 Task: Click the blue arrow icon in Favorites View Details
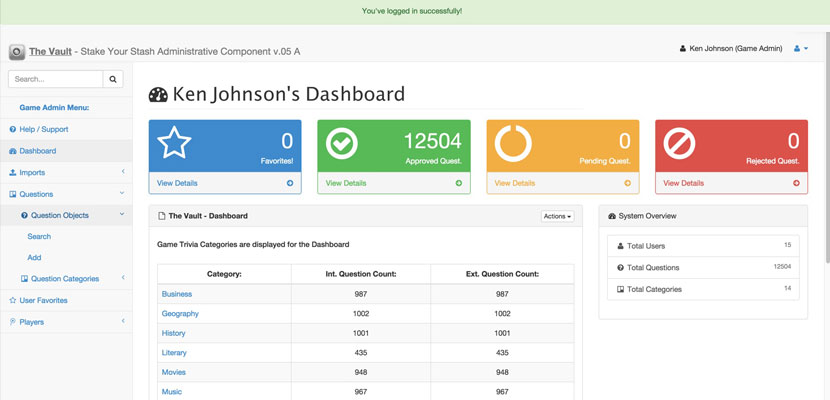pyautogui.click(x=290, y=183)
